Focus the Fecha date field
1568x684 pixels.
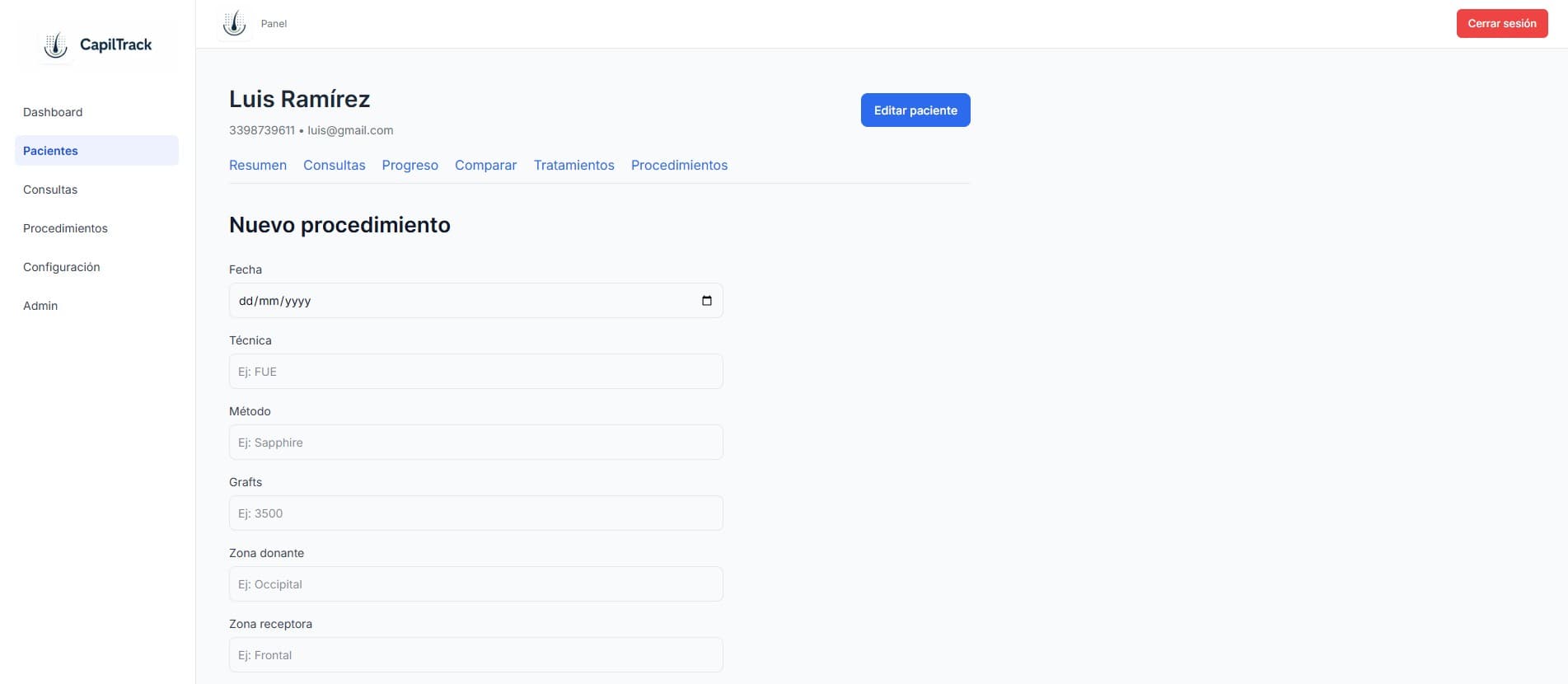coord(476,301)
